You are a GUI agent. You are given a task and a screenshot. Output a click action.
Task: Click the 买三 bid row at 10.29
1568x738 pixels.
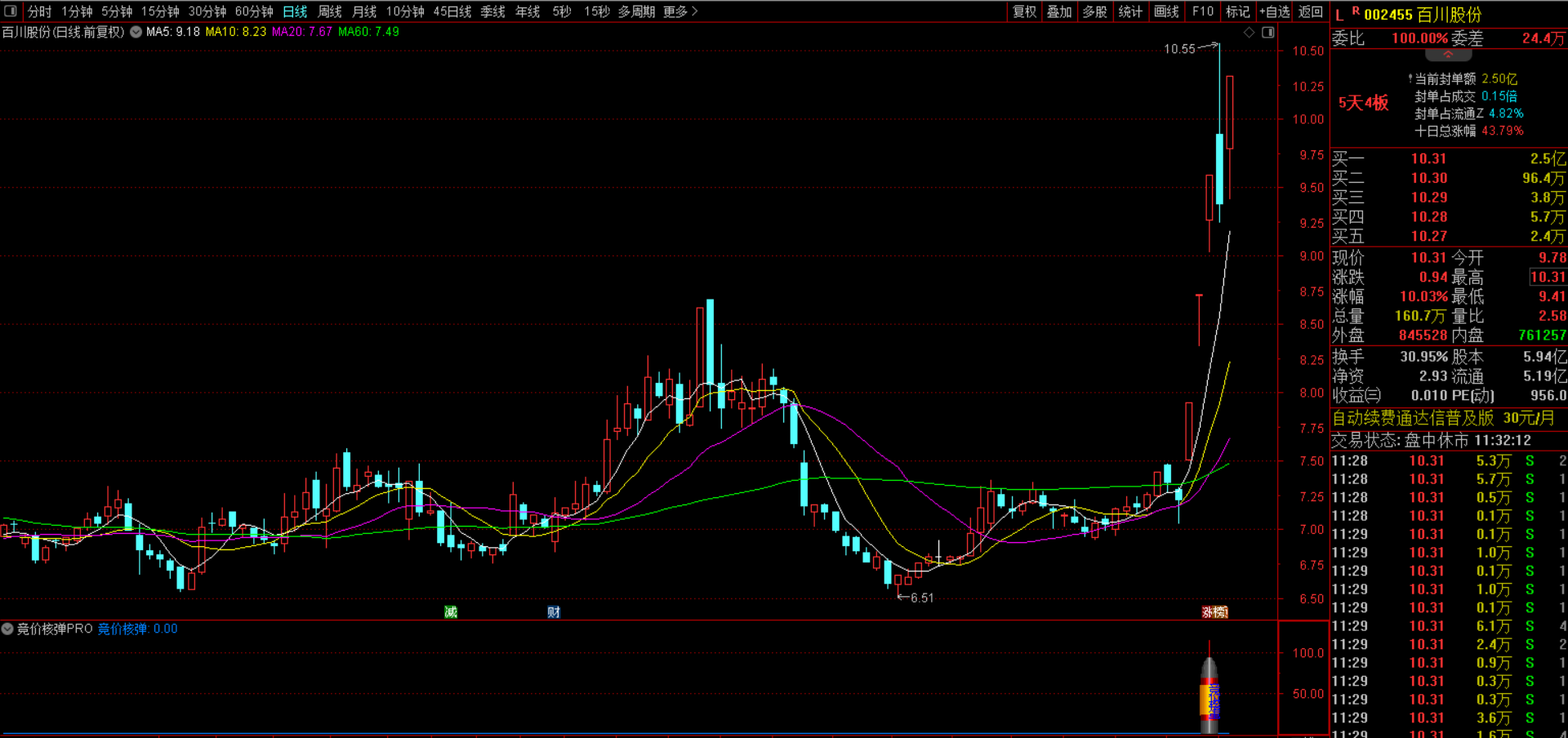tap(1449, 198)
